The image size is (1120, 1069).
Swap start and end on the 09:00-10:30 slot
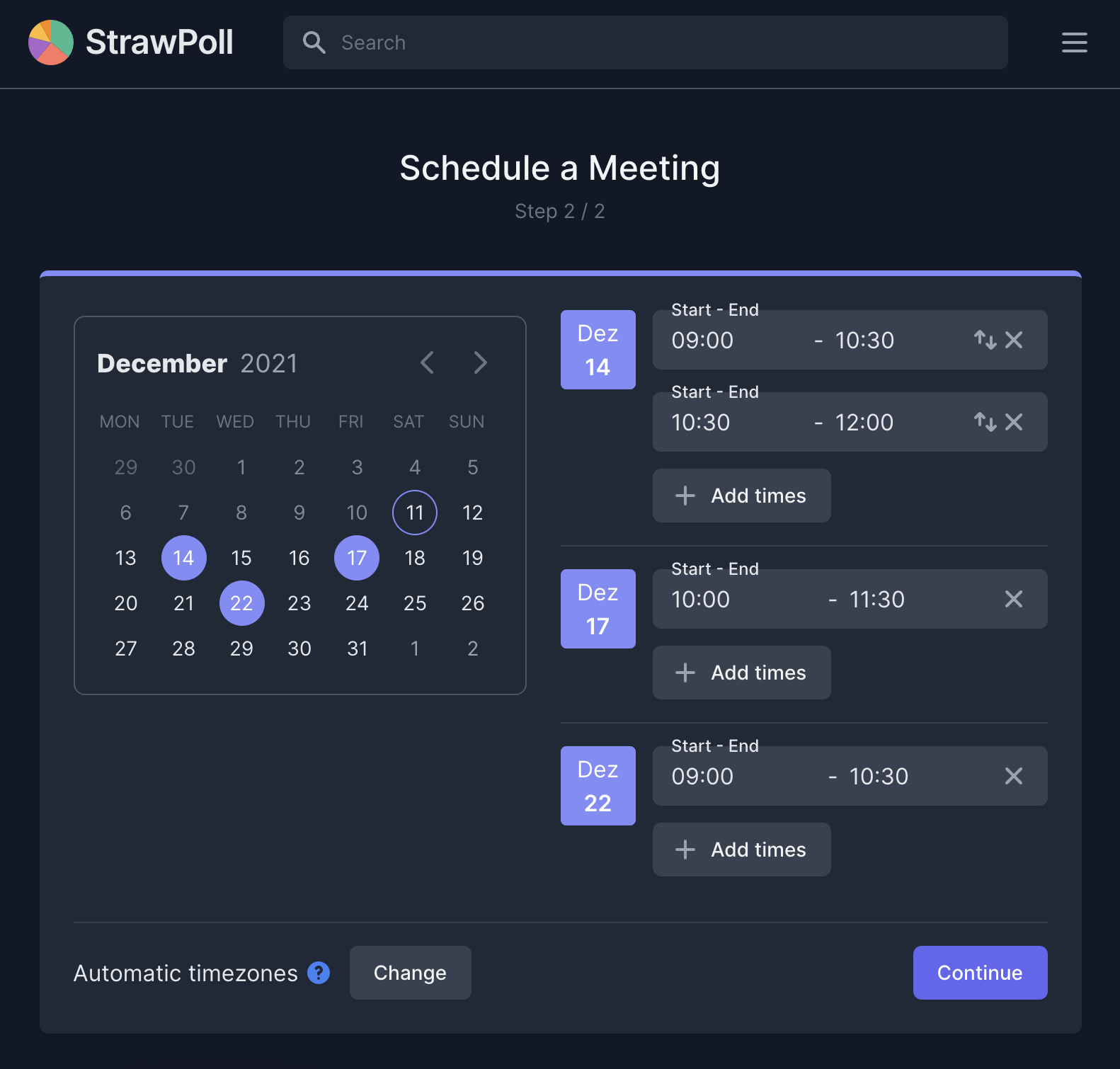(985, 340)
